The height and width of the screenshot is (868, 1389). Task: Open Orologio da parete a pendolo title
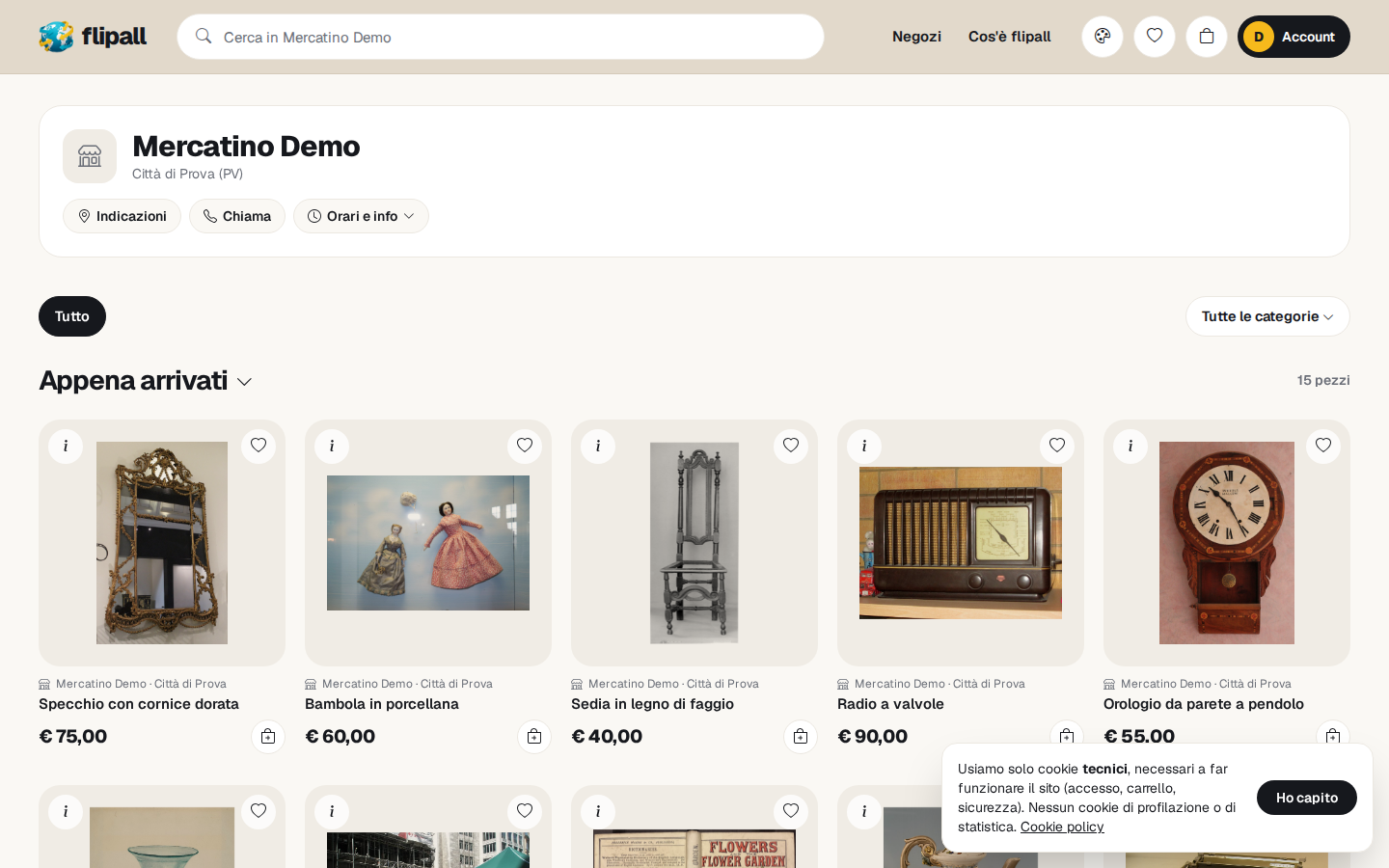click(x=1204, y=704)
